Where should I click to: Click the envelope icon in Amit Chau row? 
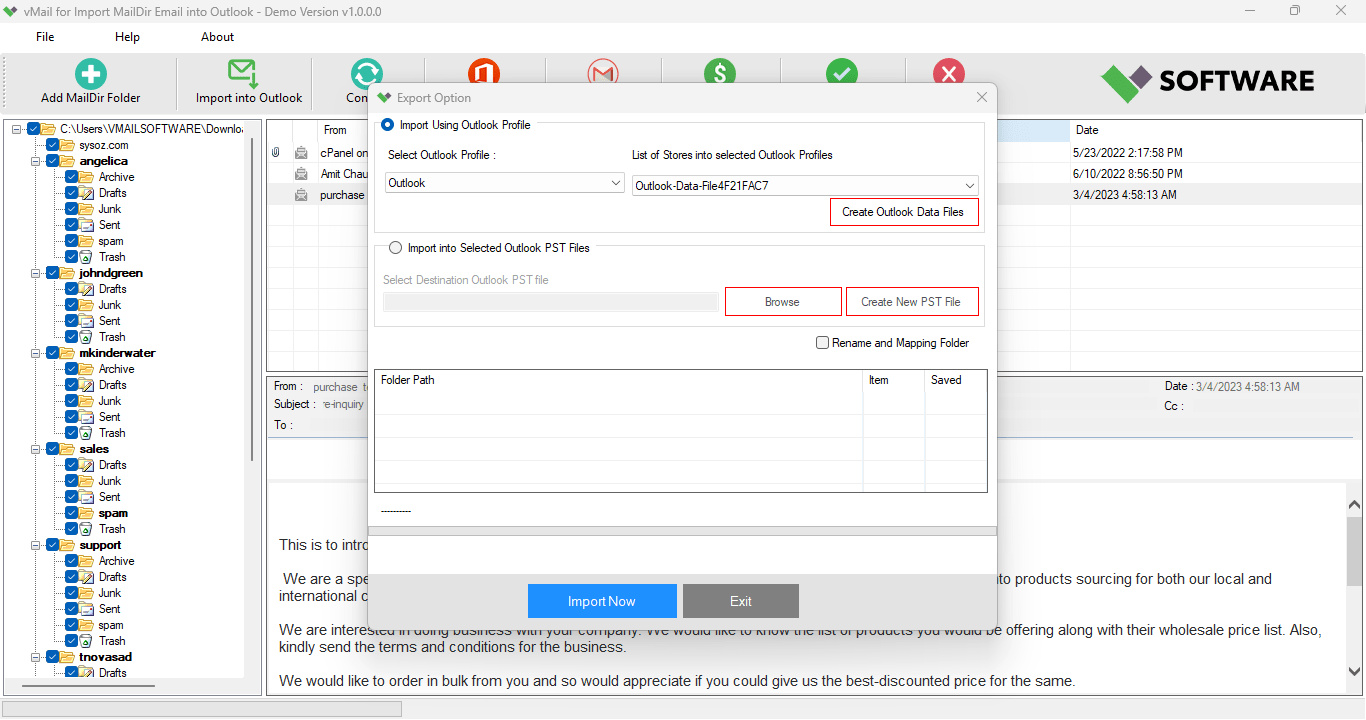coord(300,174)
